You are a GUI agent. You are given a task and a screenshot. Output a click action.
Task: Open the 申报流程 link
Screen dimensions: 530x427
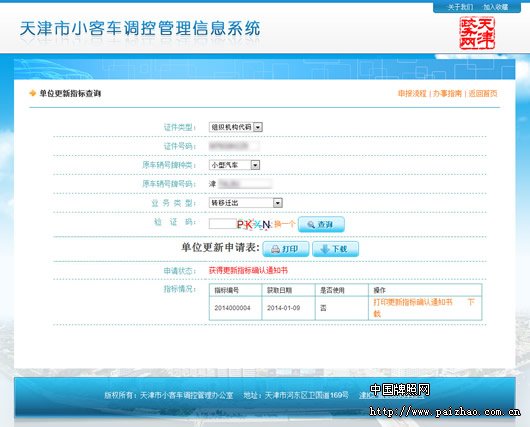[412, 94]
